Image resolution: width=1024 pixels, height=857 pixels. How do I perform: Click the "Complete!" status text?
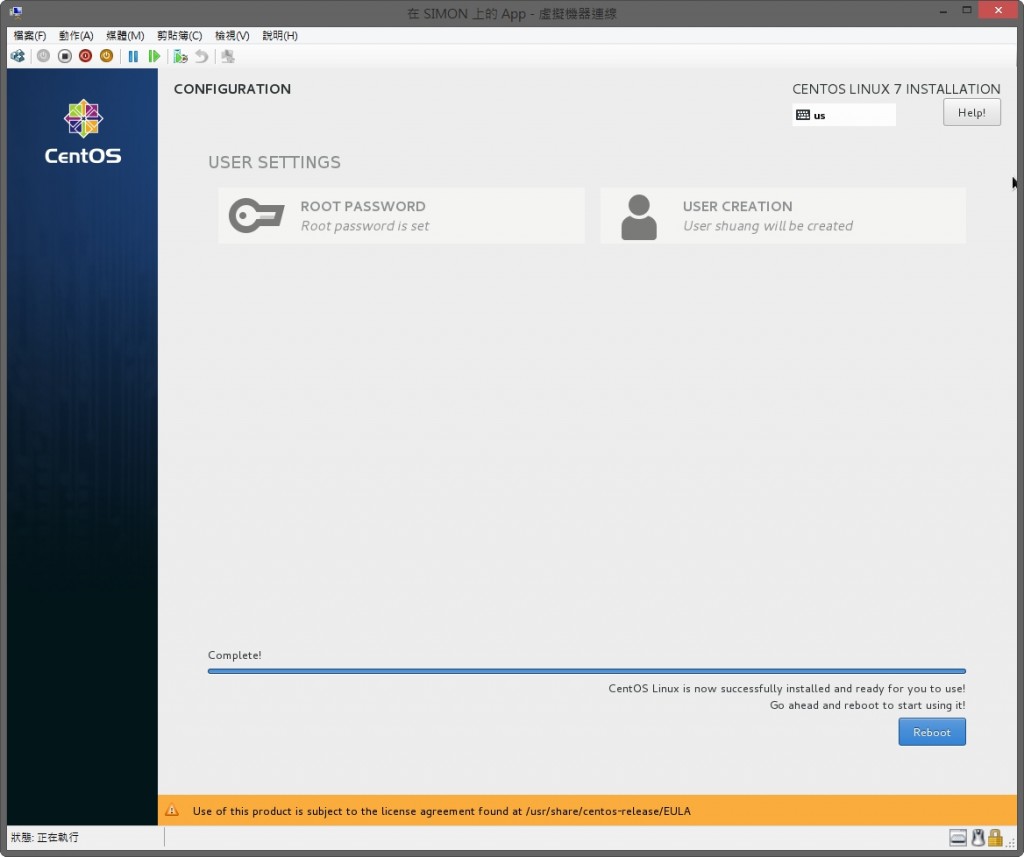(234, 655)
